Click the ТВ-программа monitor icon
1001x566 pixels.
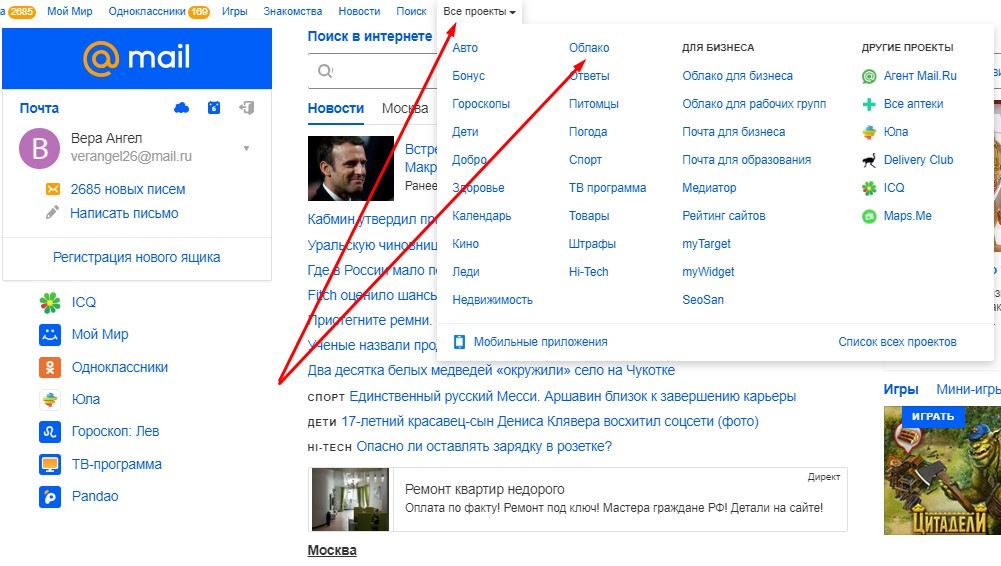tap(50, 464)
